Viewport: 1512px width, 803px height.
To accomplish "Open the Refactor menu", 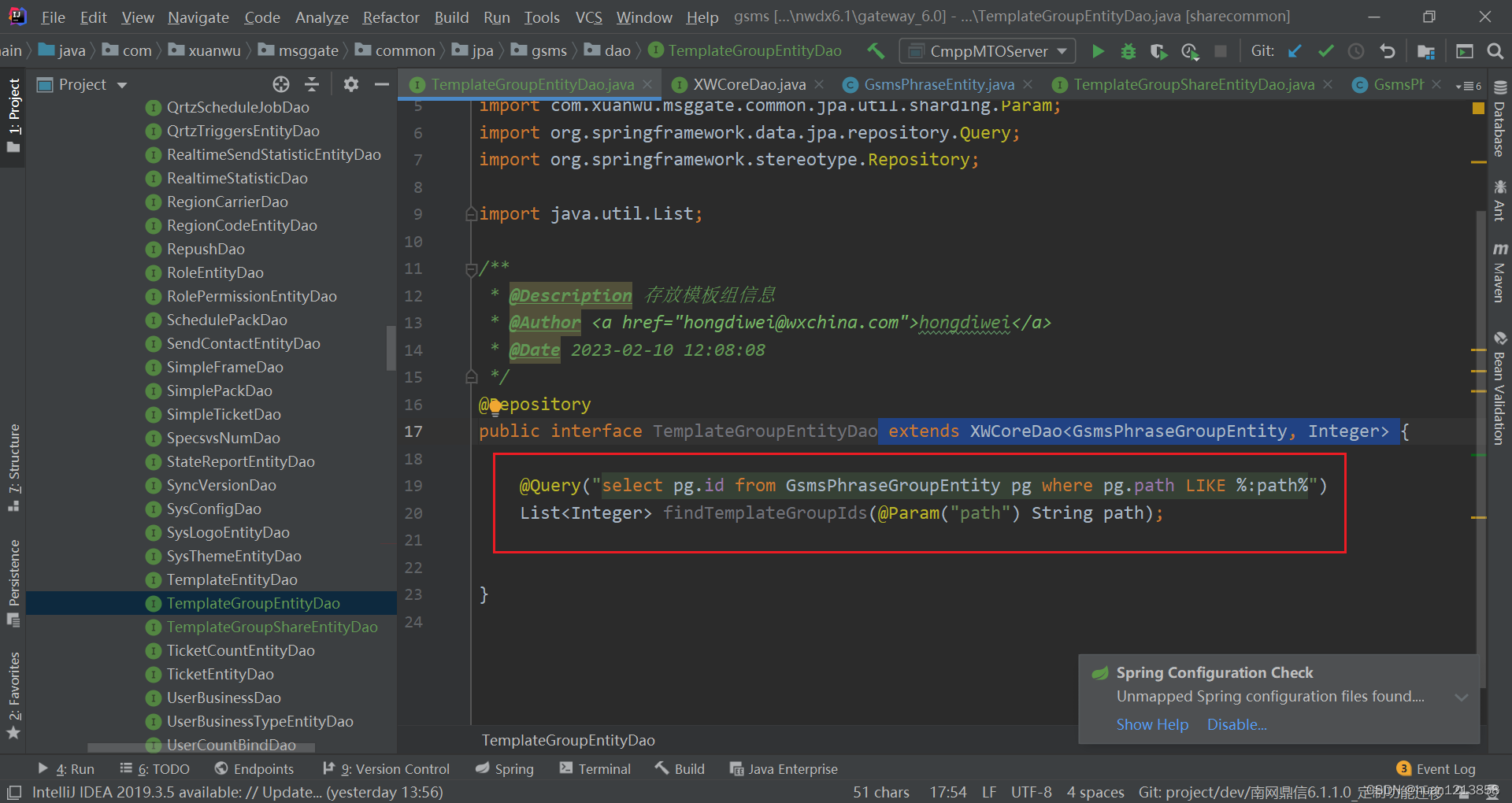I will [x=391, y=17].
